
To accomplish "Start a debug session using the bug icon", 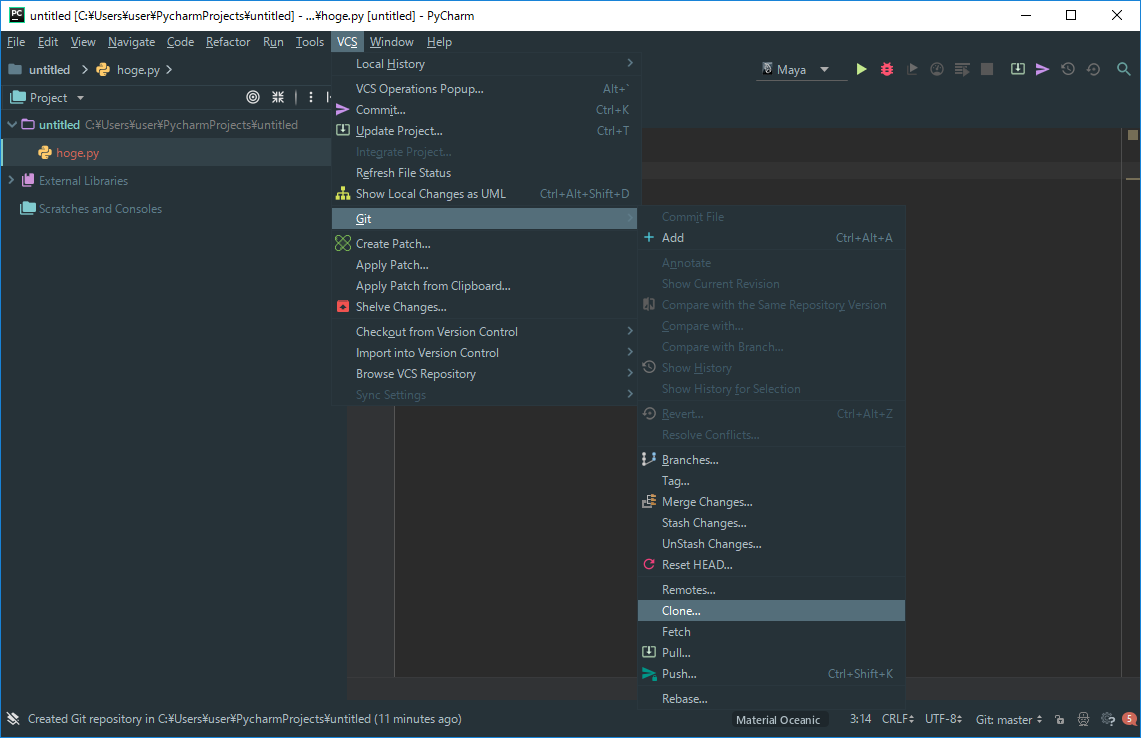I will pyautogui.click(x=886, y=69).
